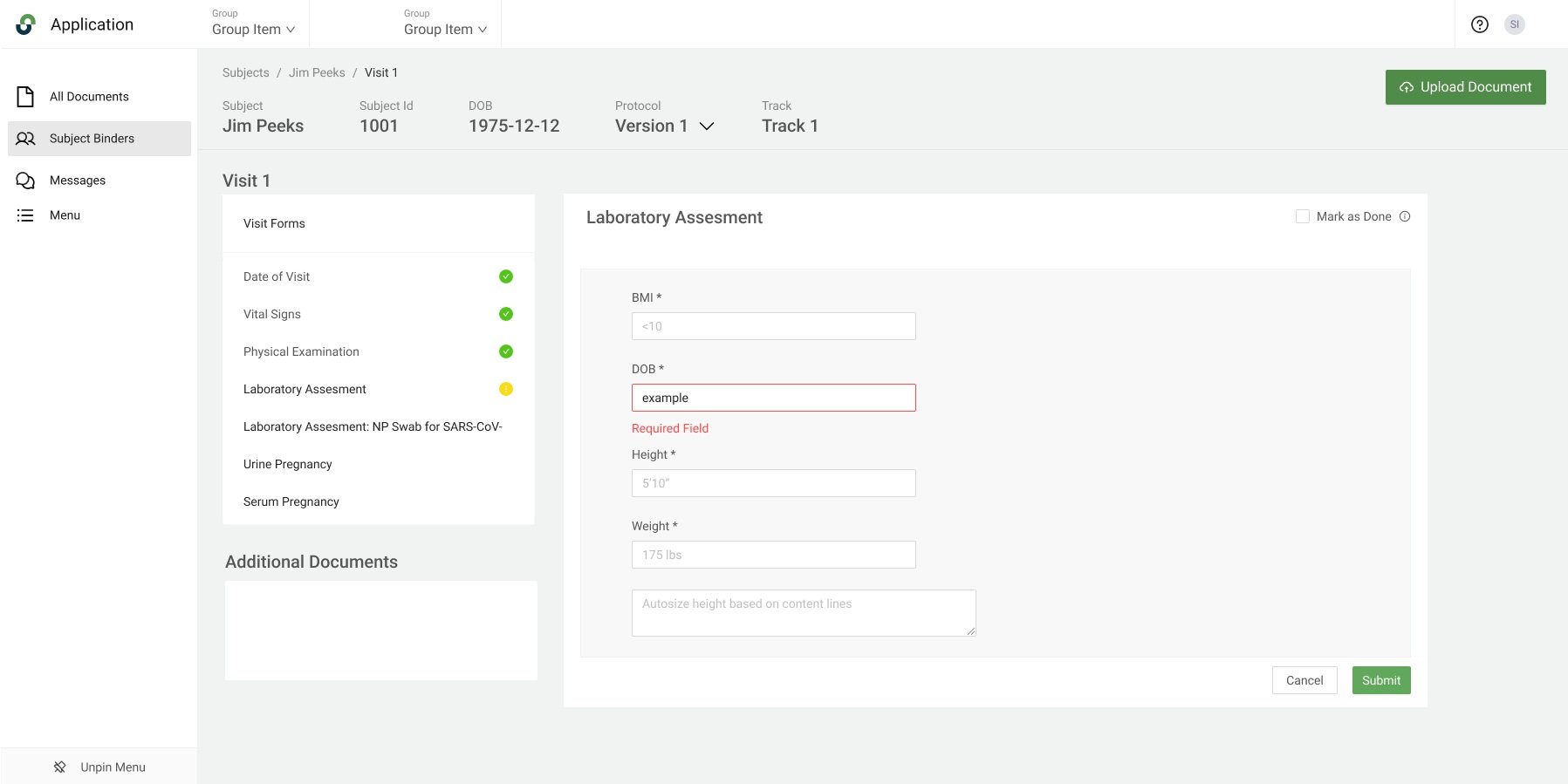
Task: Open Laboratory Assesment: NP Swab for SARS-CoV-
Action: [379, 426]
